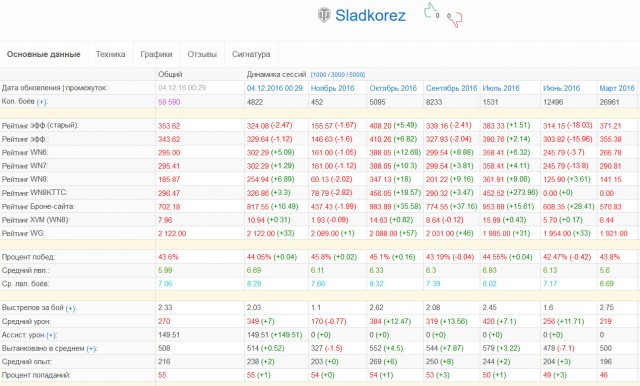The image size is (640, 386).
Task: Click the Ср. лвл. боёв row label
Action: click(26, 284)
